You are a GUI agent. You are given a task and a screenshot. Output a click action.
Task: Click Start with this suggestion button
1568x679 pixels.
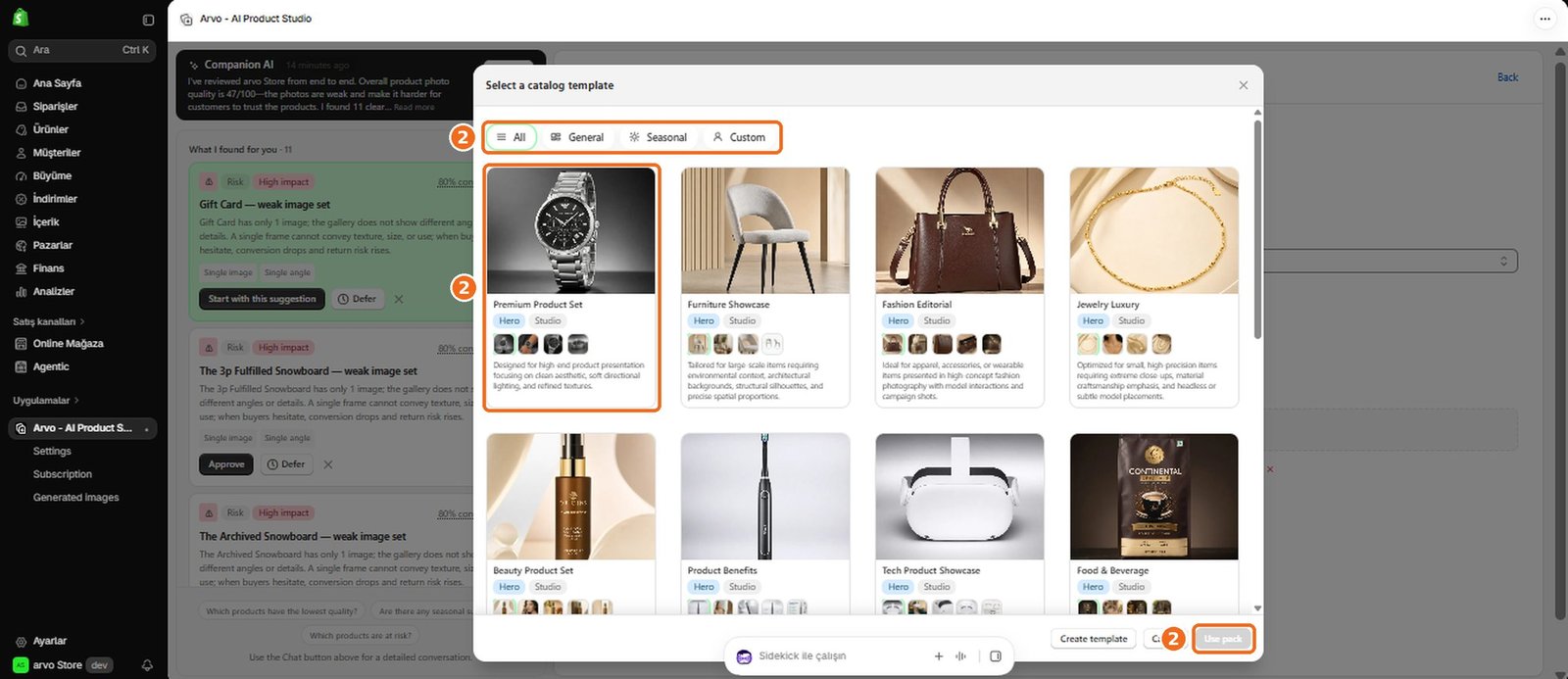[x=262, y=299]
